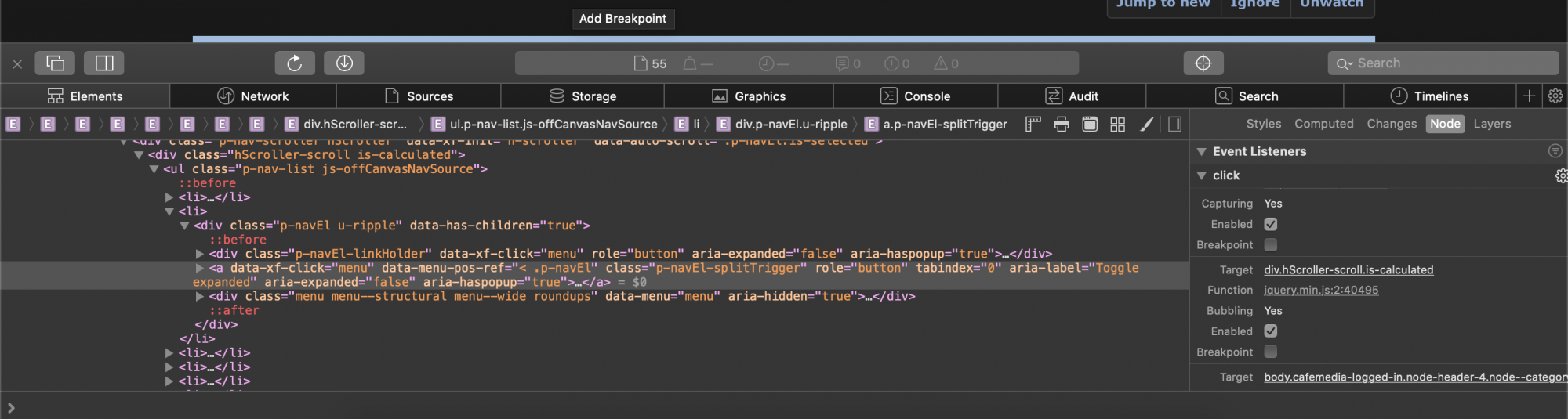Open jquery.min.js:2:40495 function link
The image size is (1568, 419).
click(1321, 290)
